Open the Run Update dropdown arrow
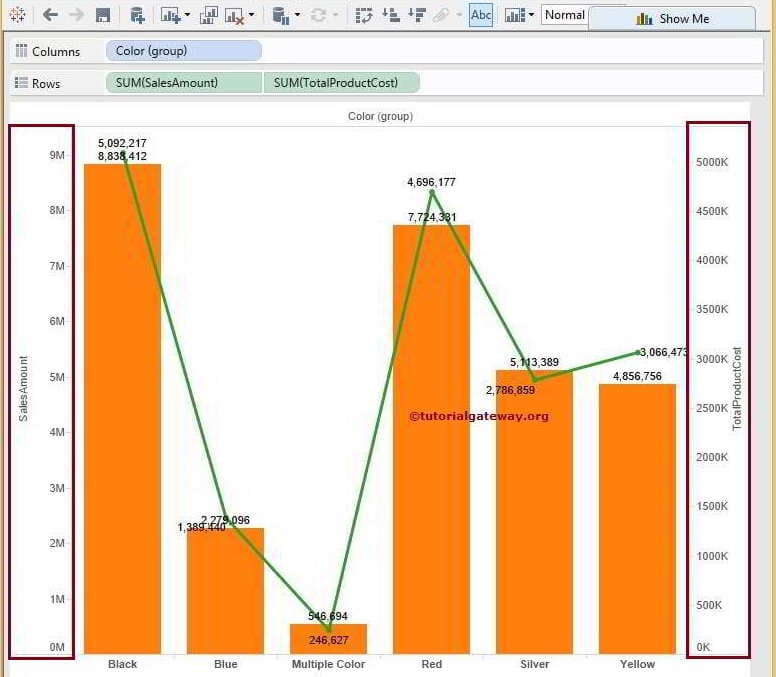Viewport: 776px width, 677px height. tap(336, 15)
